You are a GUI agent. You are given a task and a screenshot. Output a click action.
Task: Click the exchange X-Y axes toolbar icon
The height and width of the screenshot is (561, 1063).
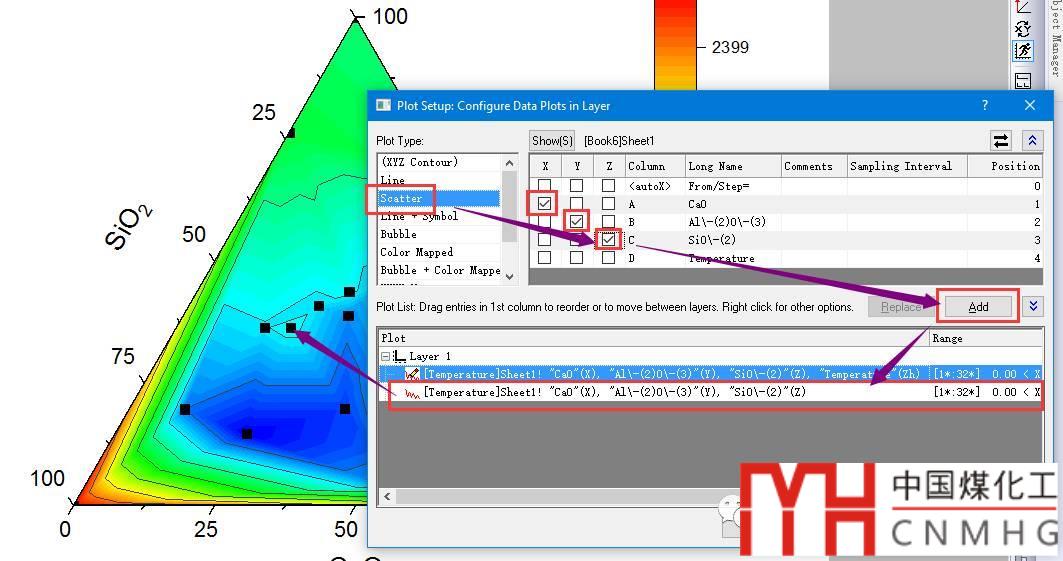[x=1022, y=29]
